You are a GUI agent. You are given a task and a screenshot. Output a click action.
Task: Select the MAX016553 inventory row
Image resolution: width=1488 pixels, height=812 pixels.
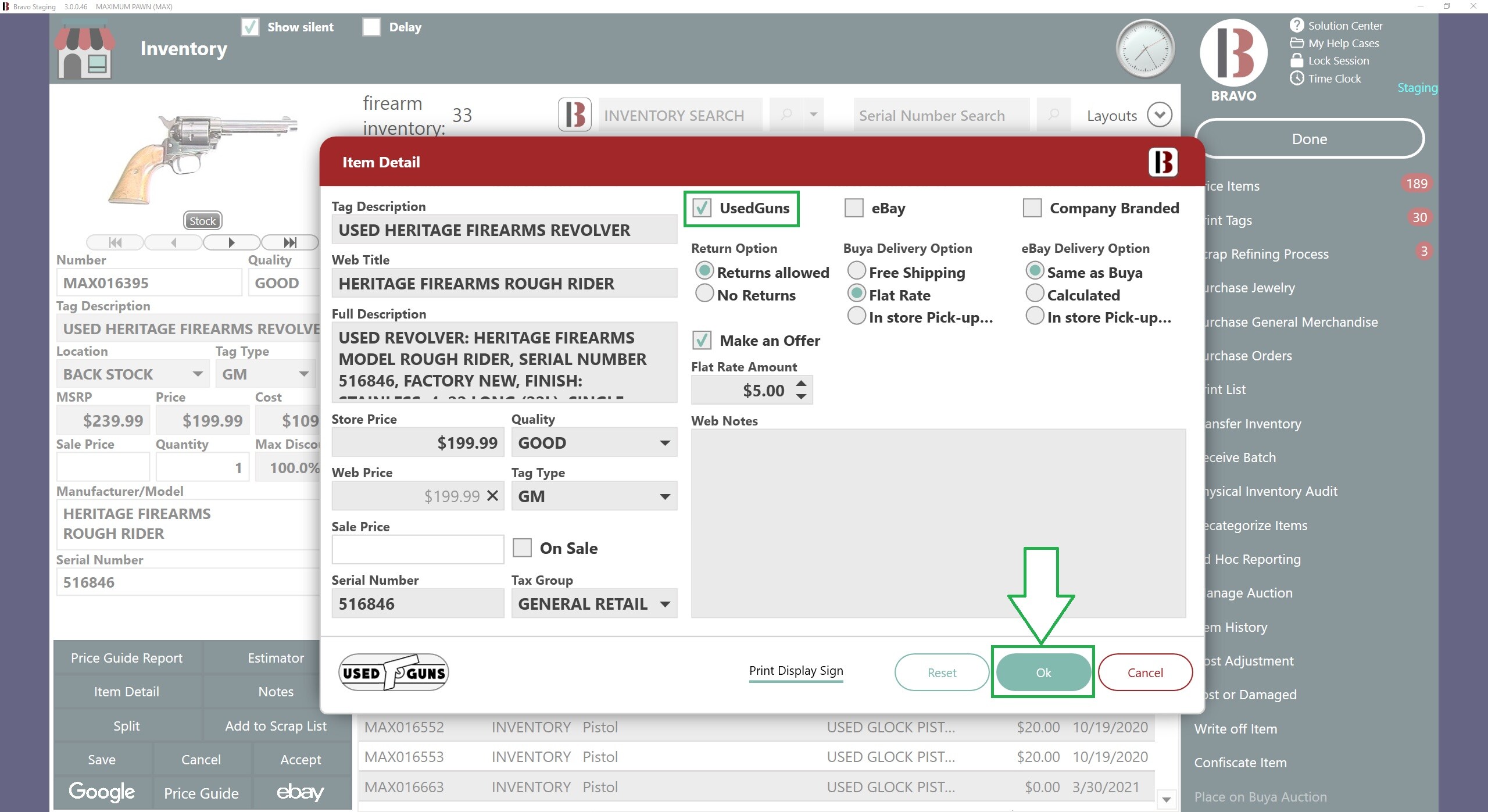(x=756, y=756)
